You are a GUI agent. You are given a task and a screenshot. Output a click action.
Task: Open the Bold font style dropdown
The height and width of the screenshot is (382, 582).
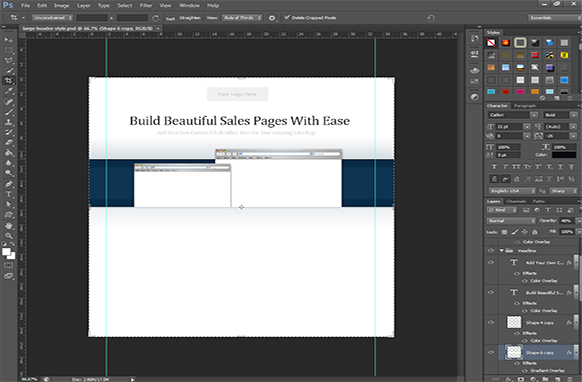[x=573, y=115]
